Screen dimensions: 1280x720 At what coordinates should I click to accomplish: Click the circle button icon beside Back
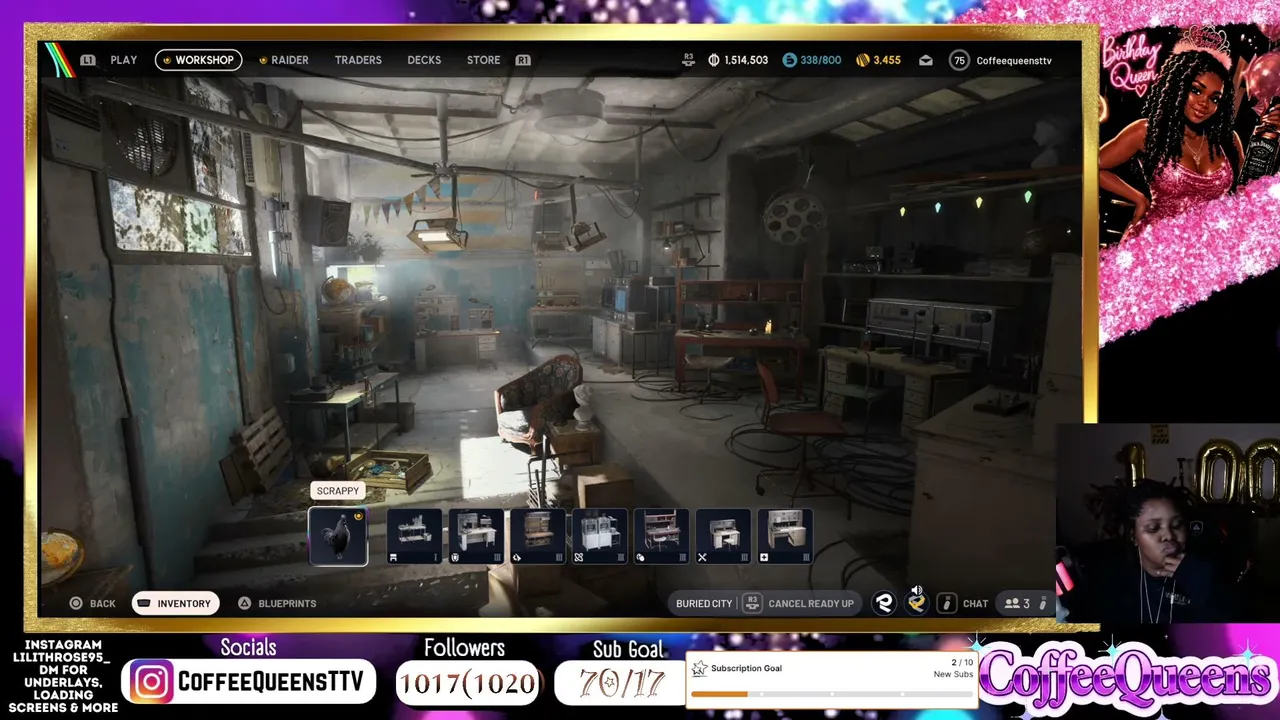click(76, 604)
